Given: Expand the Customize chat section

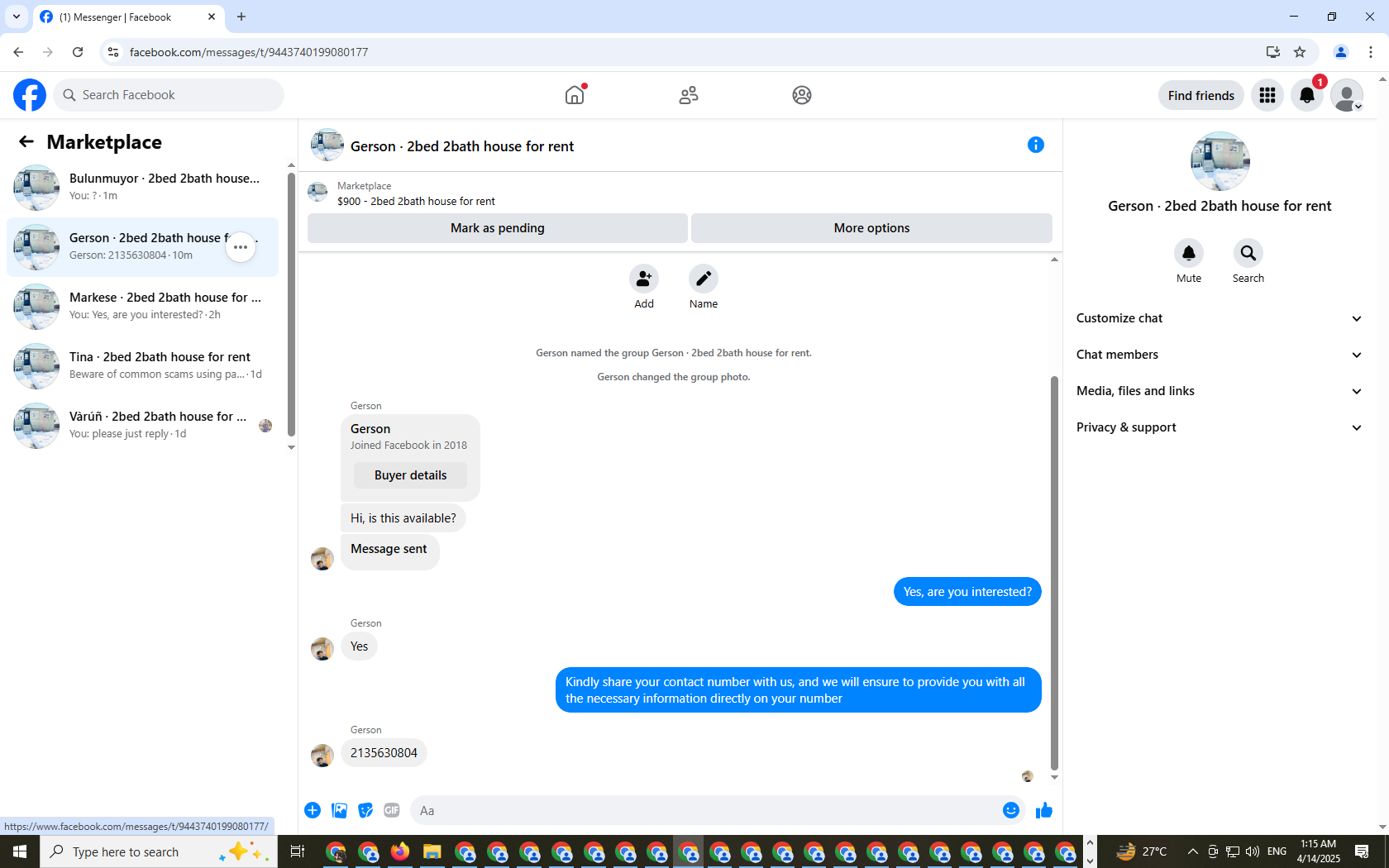Looking at the screenshot, I should pos(1220,318).
